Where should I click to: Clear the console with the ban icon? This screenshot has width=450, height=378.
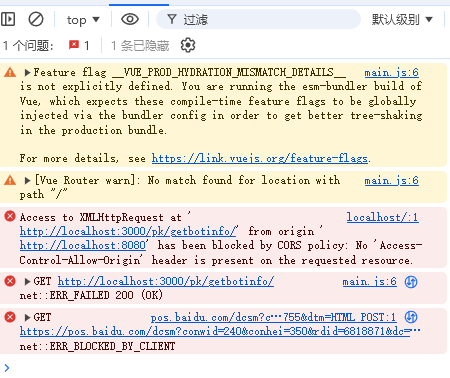click(36, 19)
